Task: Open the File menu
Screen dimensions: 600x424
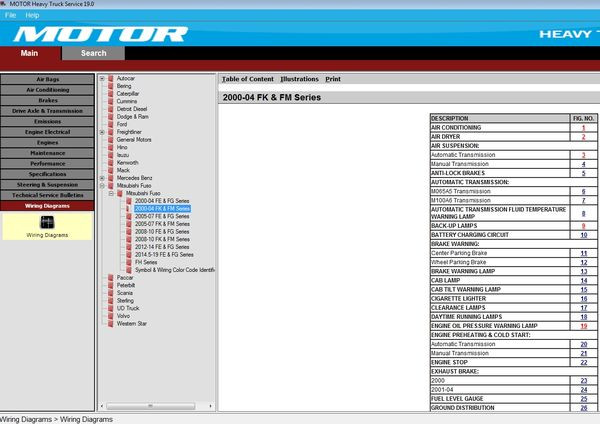Action: tap(11, 16)
